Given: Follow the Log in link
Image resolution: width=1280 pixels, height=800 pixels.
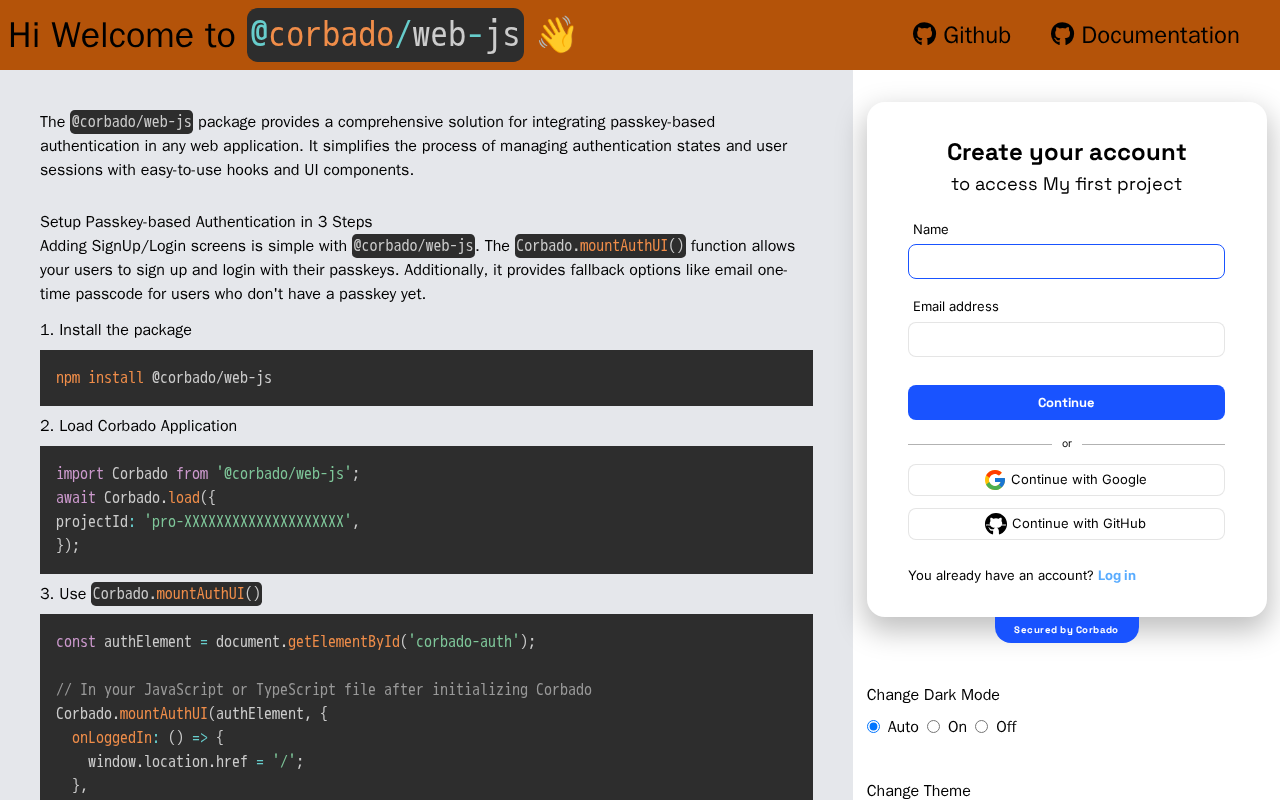Looking at the screenshot, I should pos(1116,575).
